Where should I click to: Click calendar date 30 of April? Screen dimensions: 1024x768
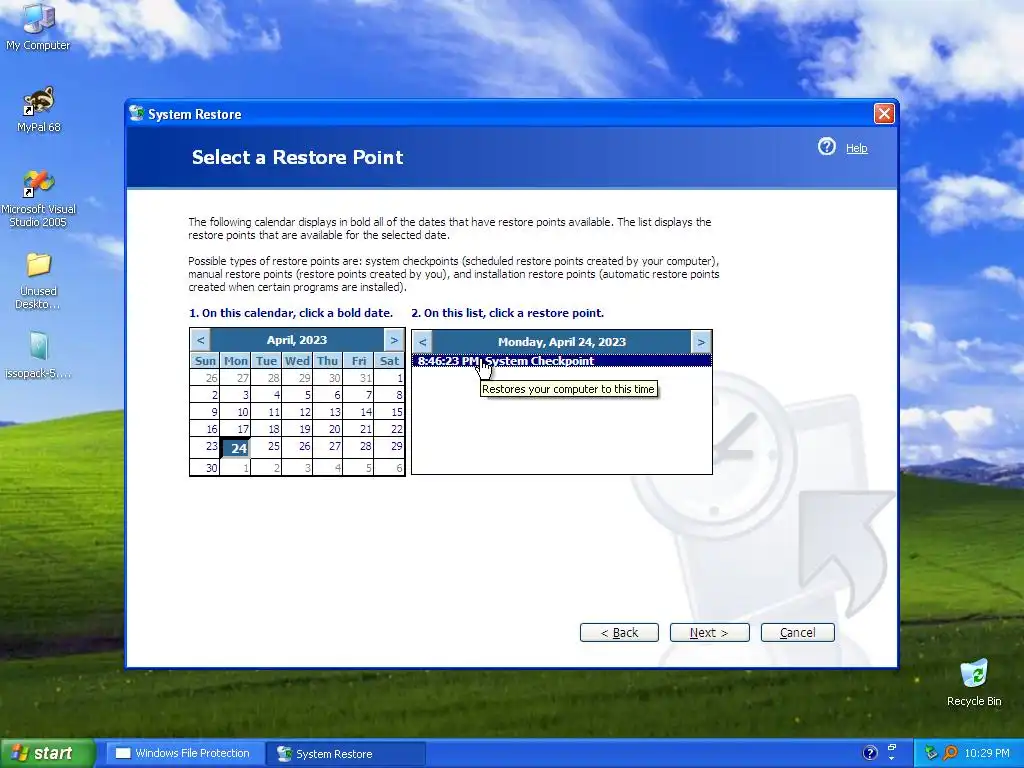pos(204,467)
